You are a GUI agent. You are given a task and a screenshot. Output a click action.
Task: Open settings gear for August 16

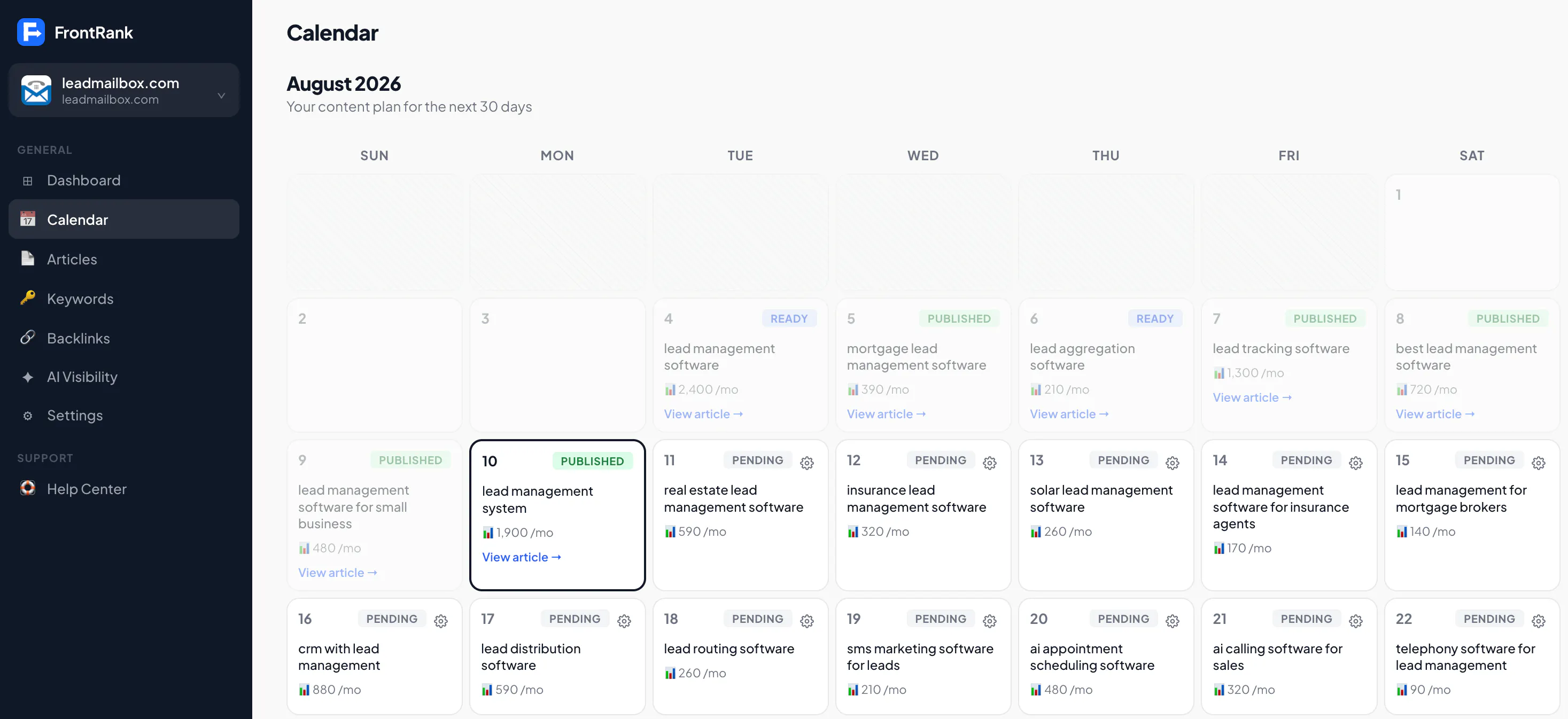pos(441,621)
